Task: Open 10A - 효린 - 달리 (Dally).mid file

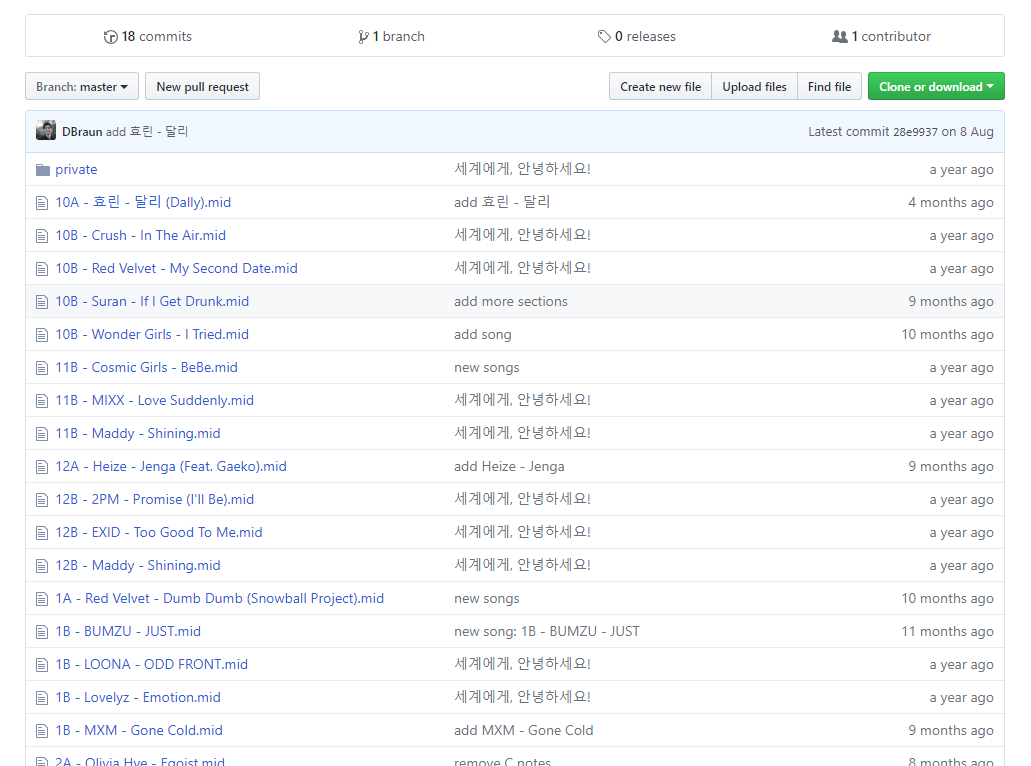Action: point(143,202)
